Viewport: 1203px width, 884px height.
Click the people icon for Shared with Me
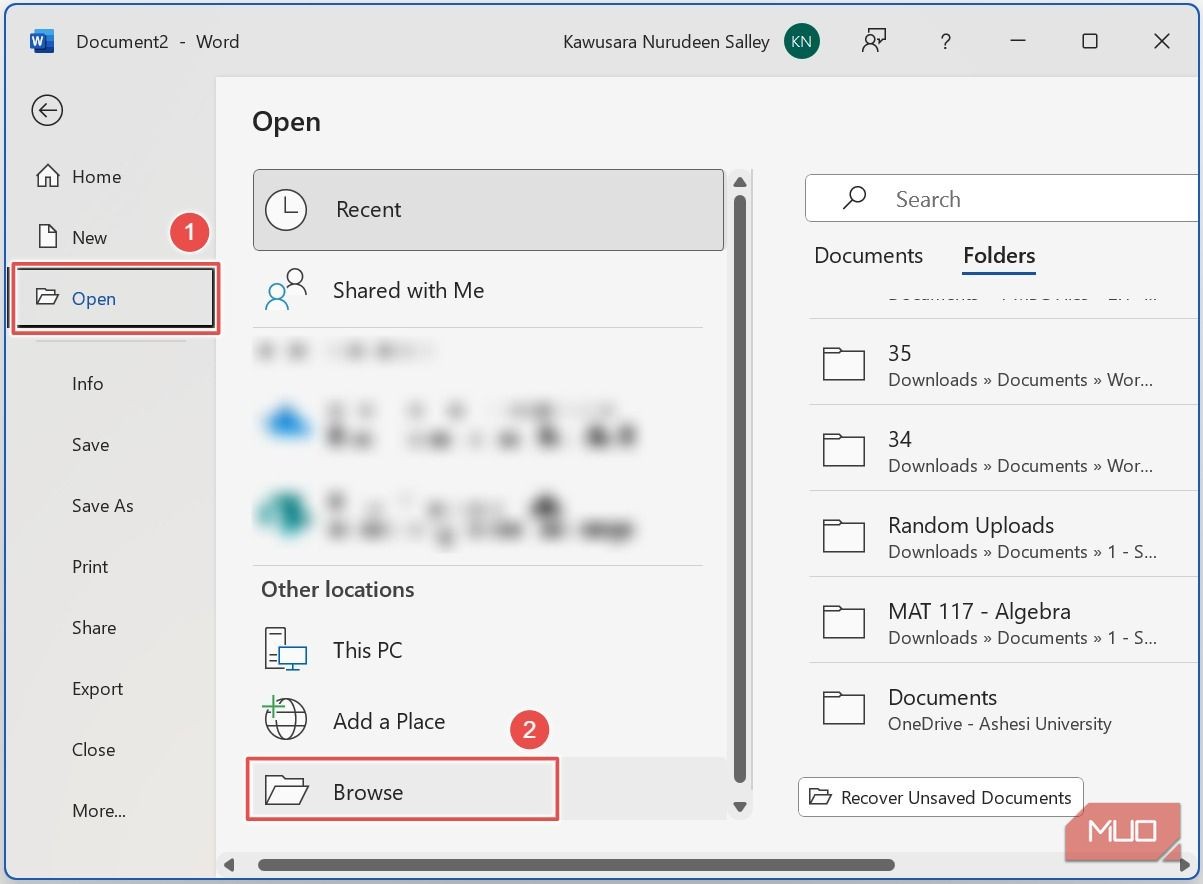286,289
